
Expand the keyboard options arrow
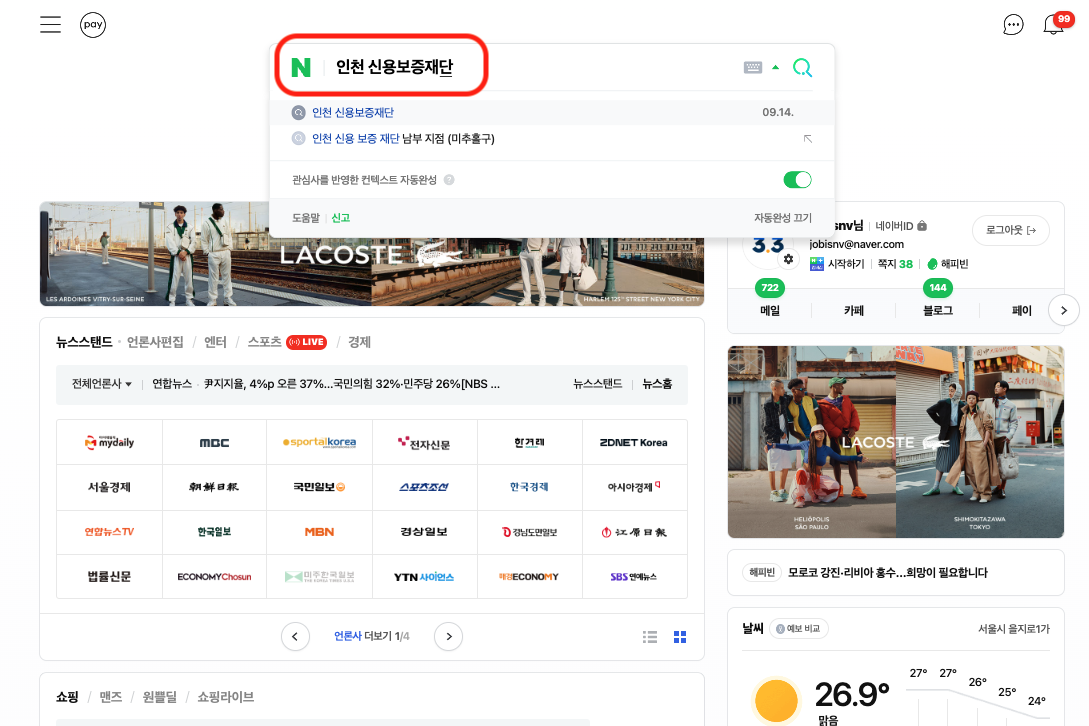point(775,65)
